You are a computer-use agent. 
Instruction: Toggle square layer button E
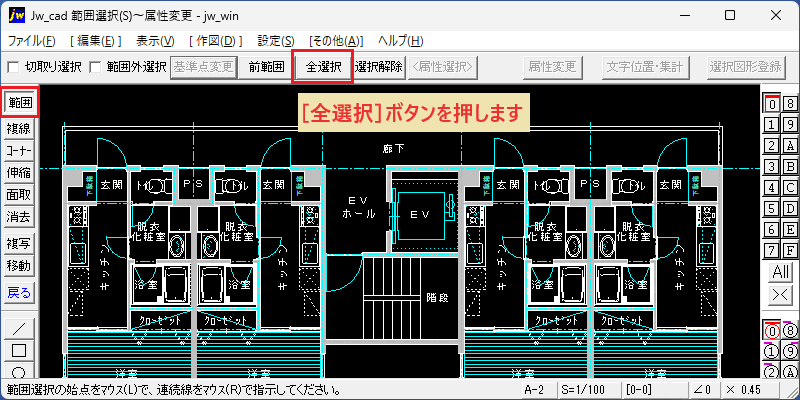click(x=790, y=230)
